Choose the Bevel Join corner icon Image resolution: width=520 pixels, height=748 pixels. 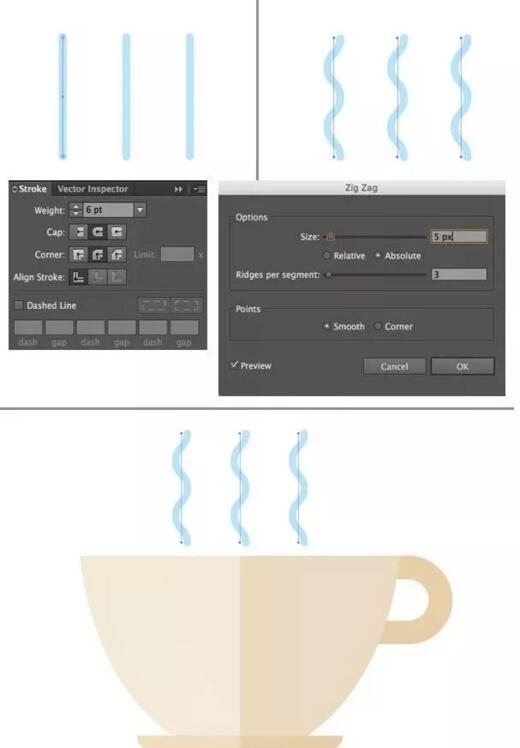click(117, 255)
